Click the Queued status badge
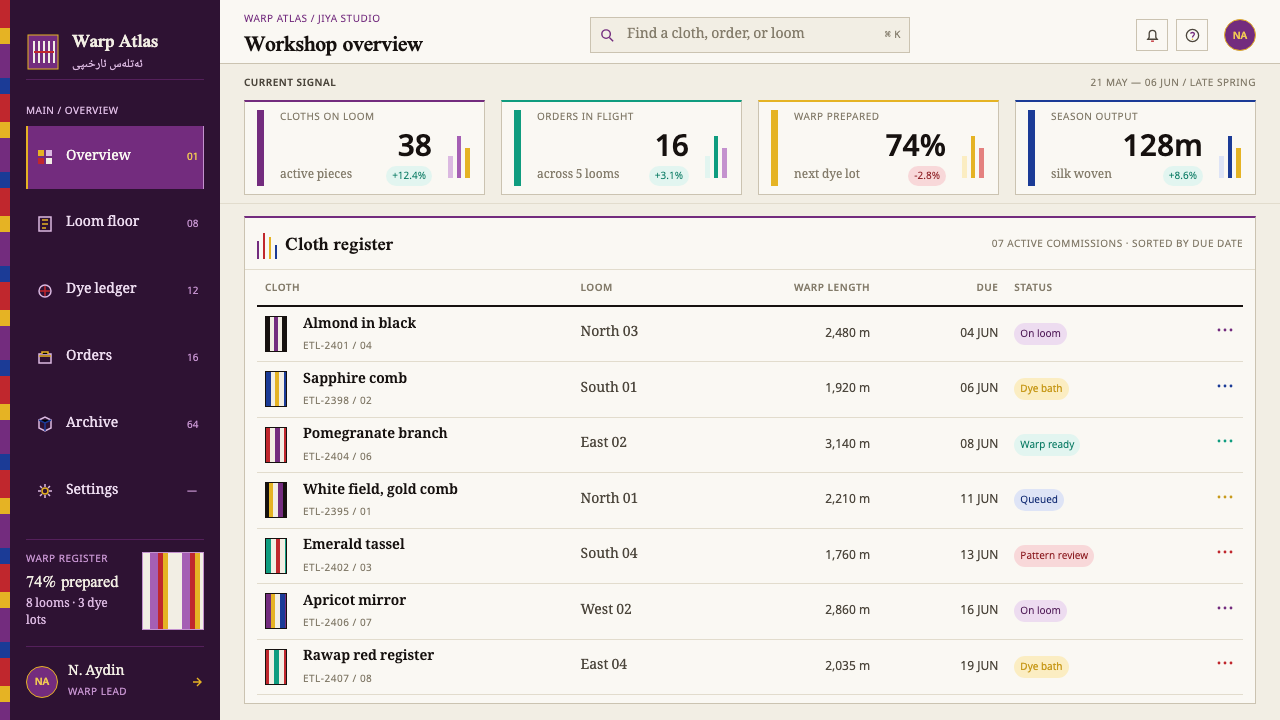 click(1038, 500)
